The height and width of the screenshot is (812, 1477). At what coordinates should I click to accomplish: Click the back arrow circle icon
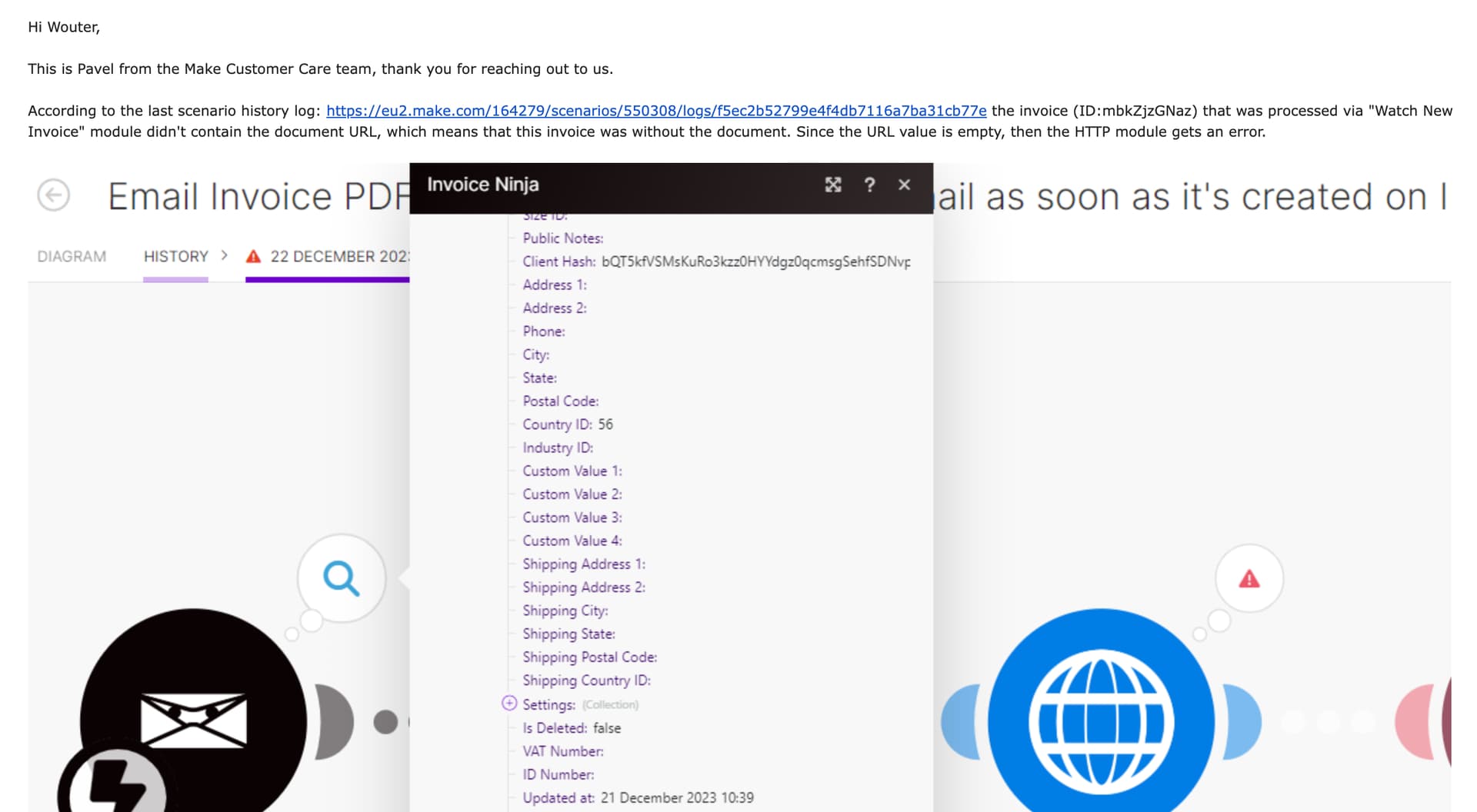(53, 195)
